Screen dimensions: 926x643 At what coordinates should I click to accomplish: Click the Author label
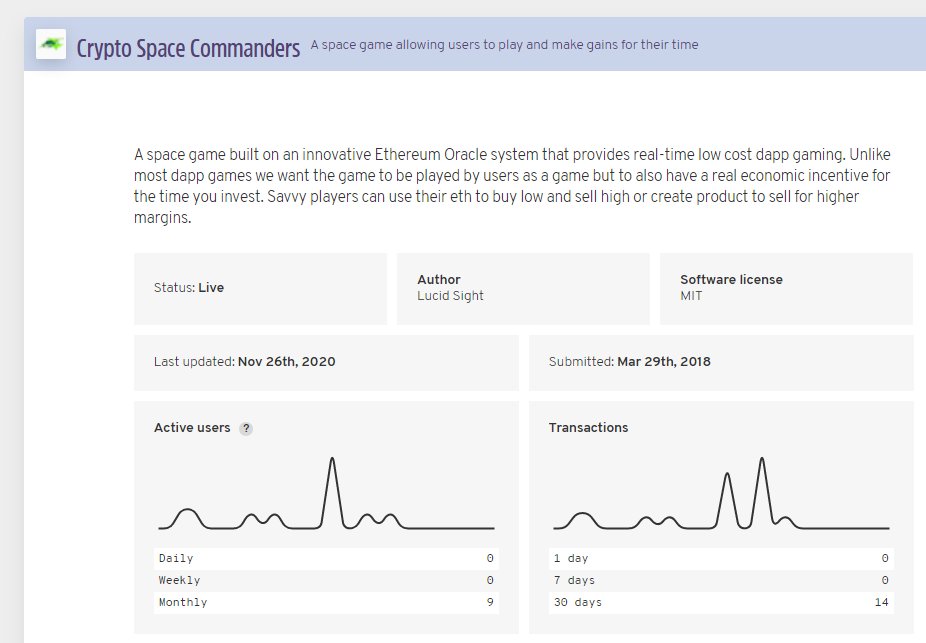coord(438,279)
